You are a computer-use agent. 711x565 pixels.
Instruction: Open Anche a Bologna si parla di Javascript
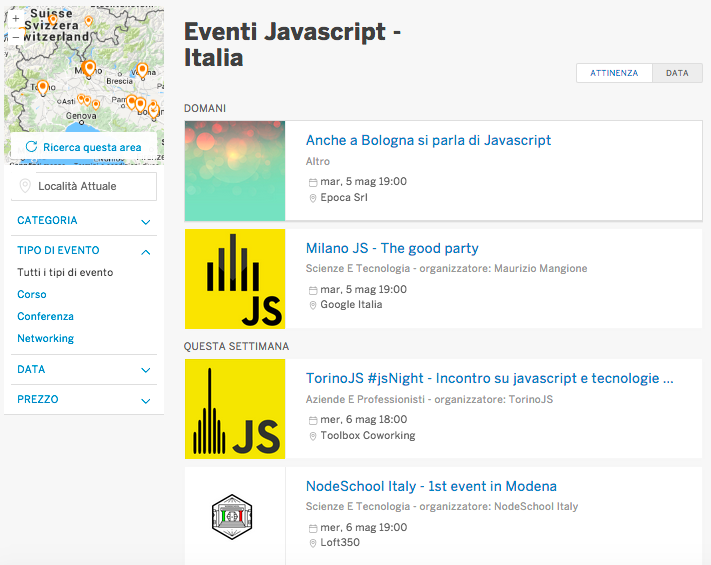[429, 140]
